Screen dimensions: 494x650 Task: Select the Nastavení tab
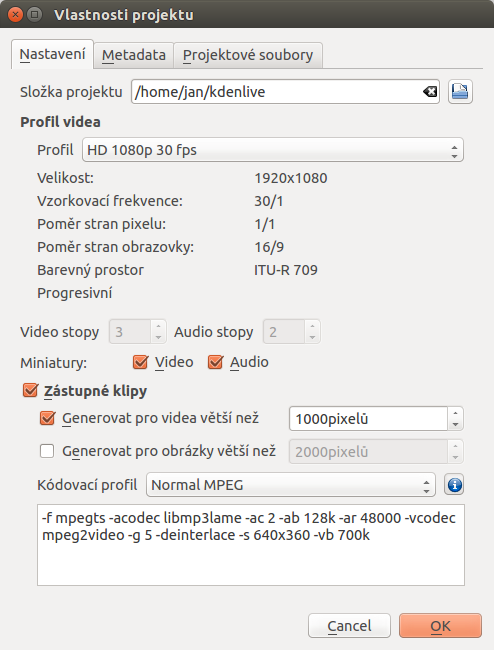click(52, 54)
